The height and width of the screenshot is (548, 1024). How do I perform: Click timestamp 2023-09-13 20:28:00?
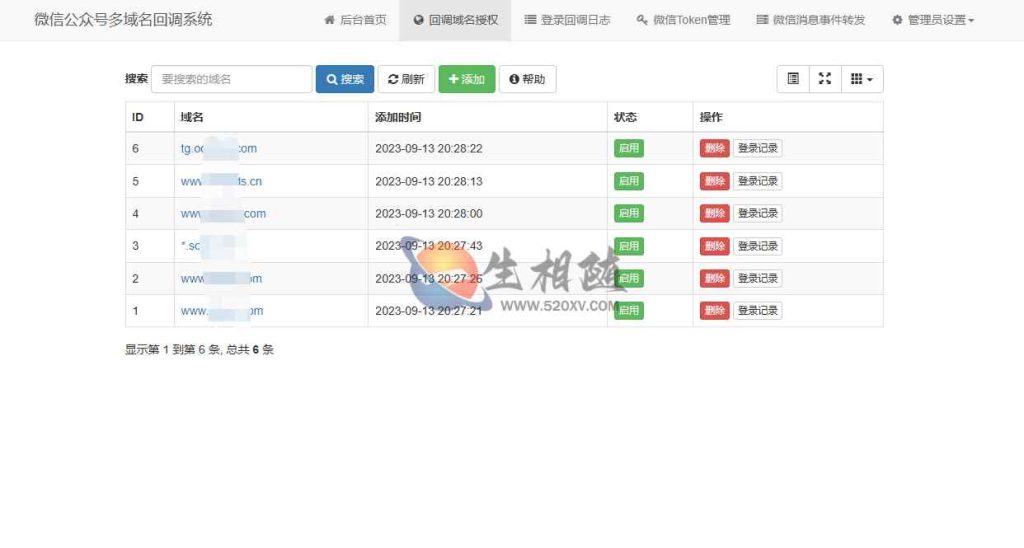pyautogui.click(x=428, y=214)
